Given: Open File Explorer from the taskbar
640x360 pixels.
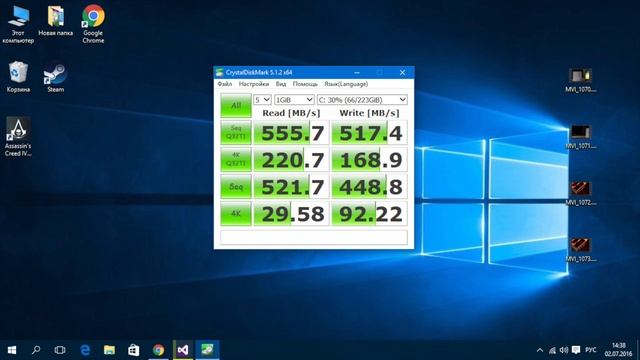Looking at the screenshot, I should coord(109,350).
